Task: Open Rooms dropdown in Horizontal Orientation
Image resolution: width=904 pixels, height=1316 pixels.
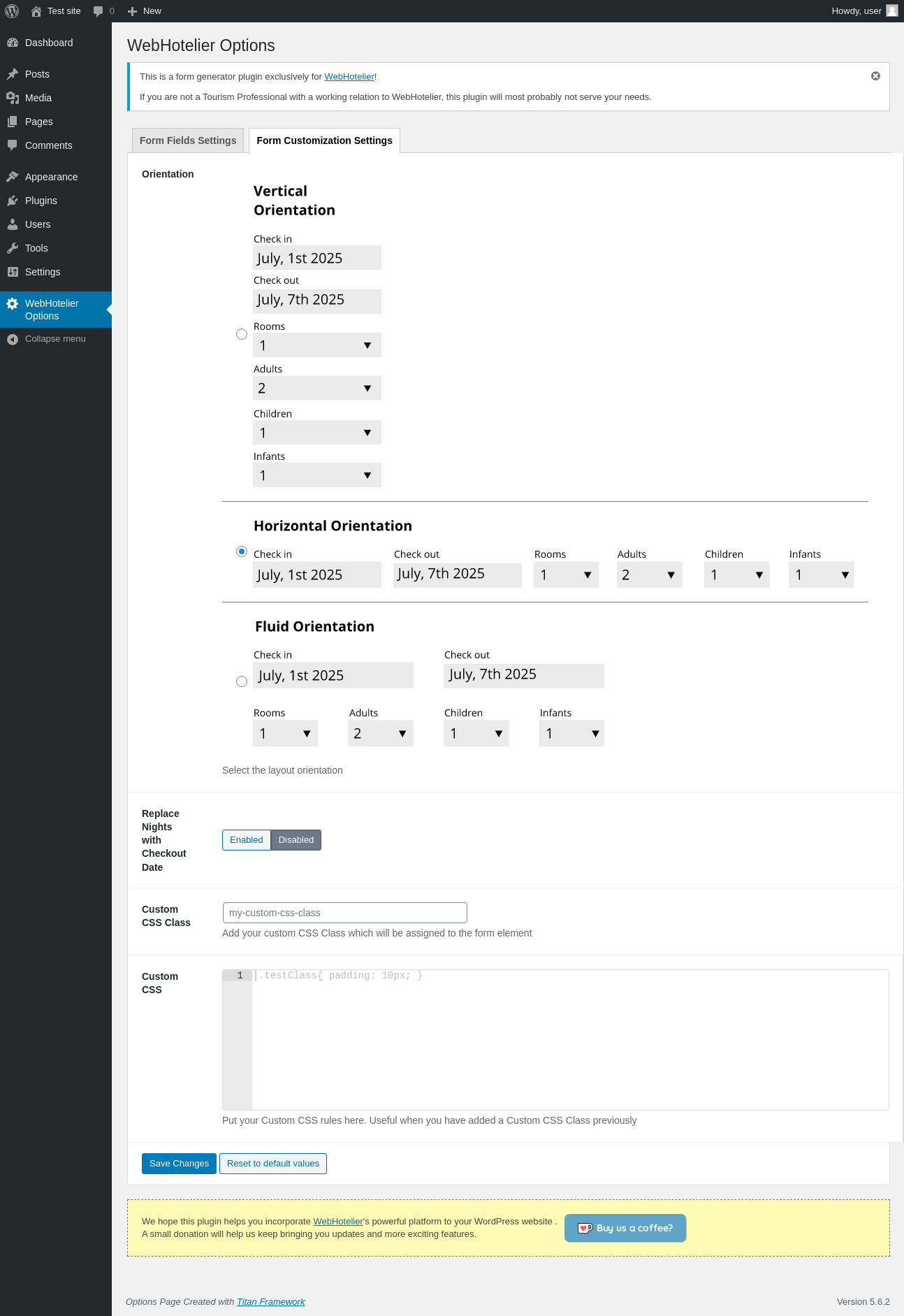Action: pos(567,574)
